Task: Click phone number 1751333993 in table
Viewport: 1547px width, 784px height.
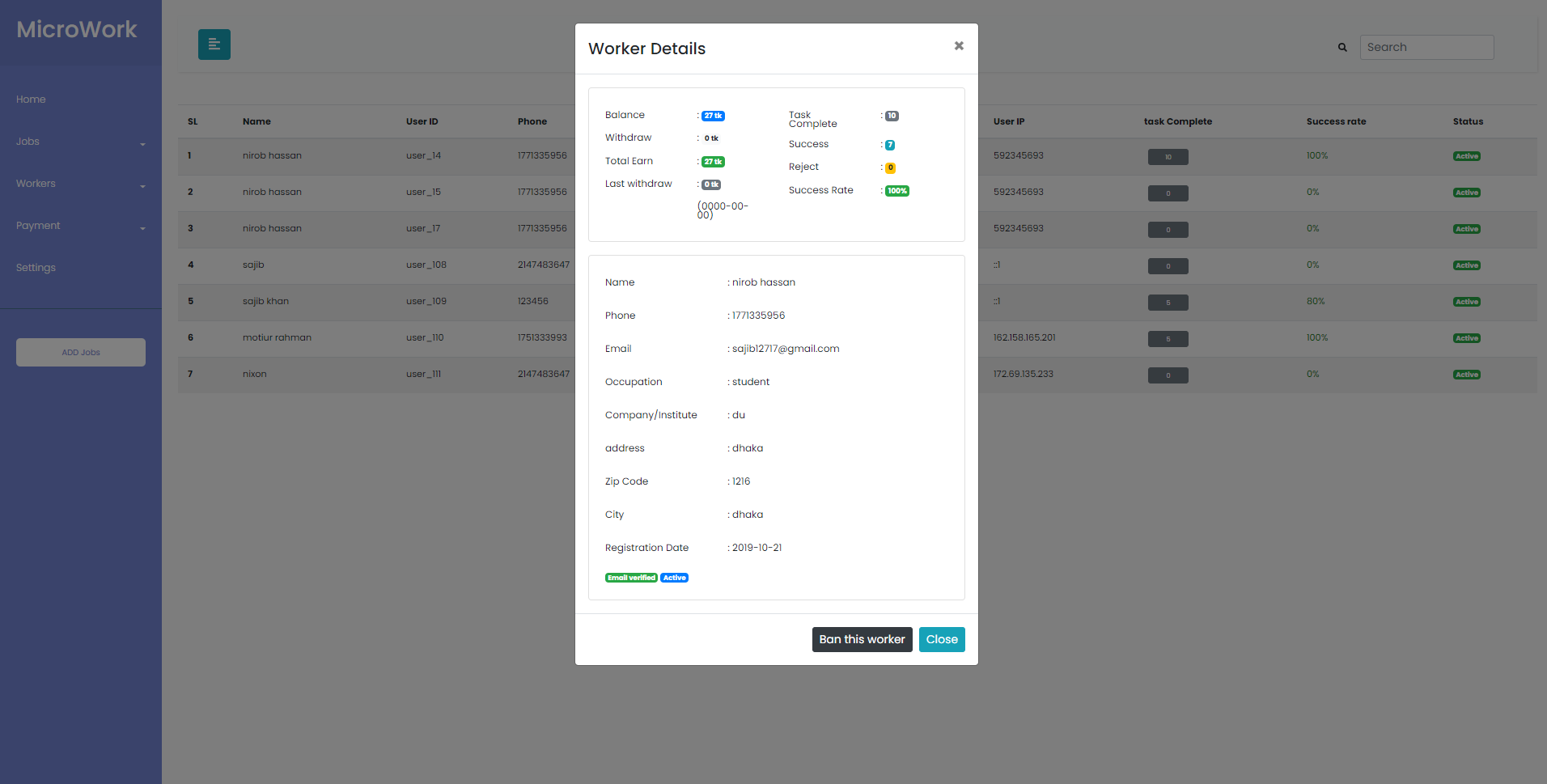Action: tap(542, 337)
